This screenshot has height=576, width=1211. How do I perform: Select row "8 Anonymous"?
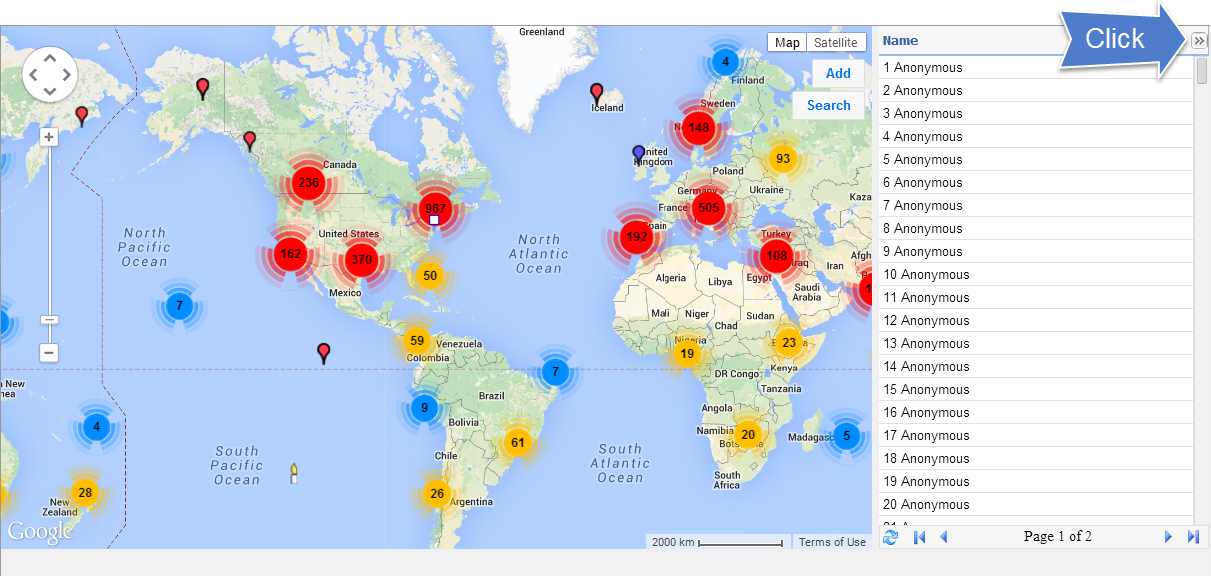tap(1036, 229)
